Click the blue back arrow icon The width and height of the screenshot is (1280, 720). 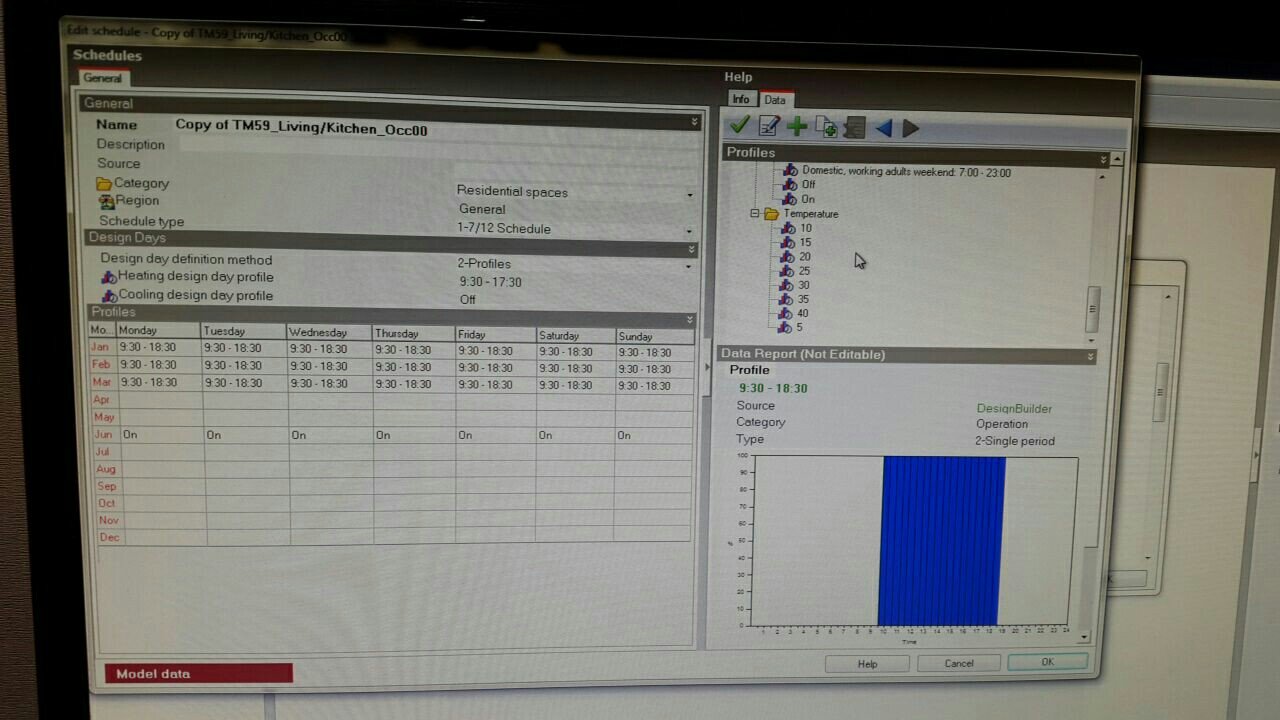[883, 128]
